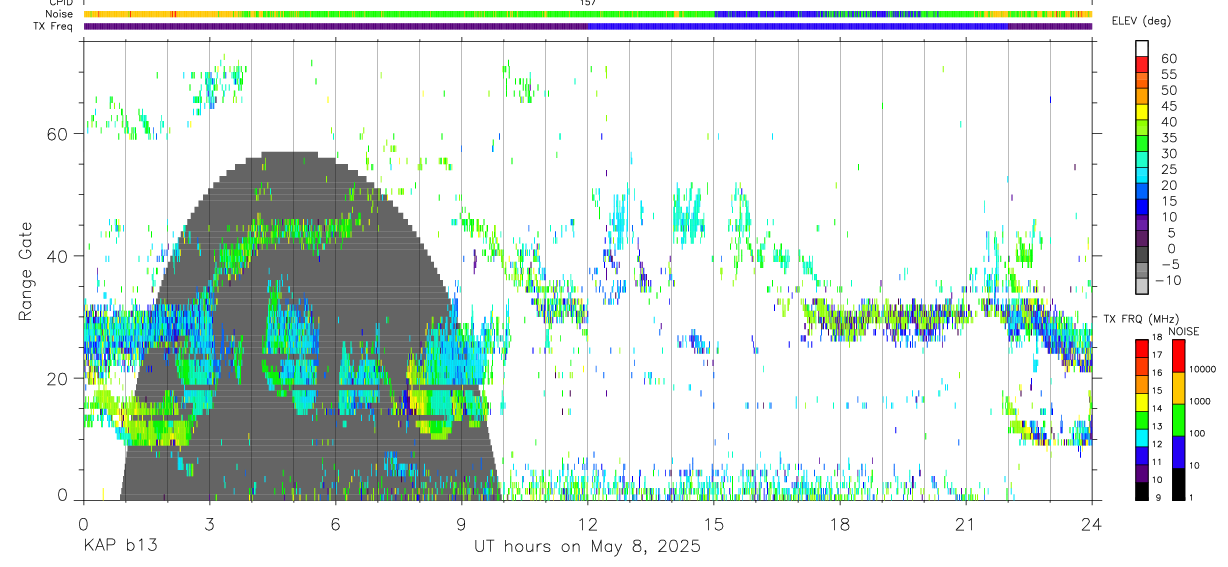Click the 1000 label on NOISE legend

click(x=1199, y=401)
